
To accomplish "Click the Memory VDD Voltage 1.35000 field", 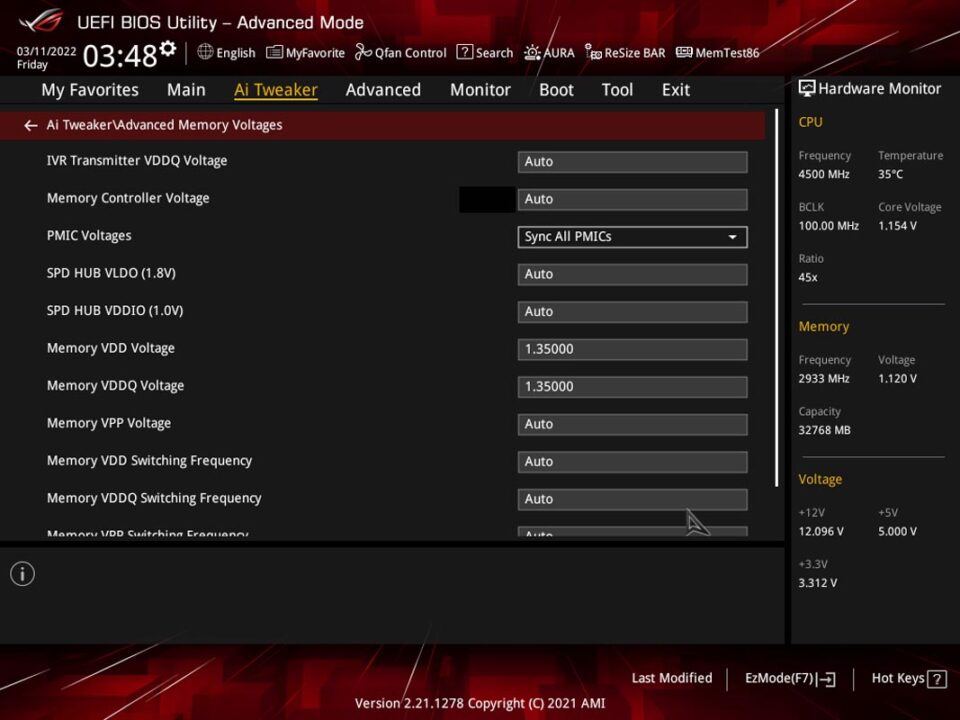I will coord(632,349).
